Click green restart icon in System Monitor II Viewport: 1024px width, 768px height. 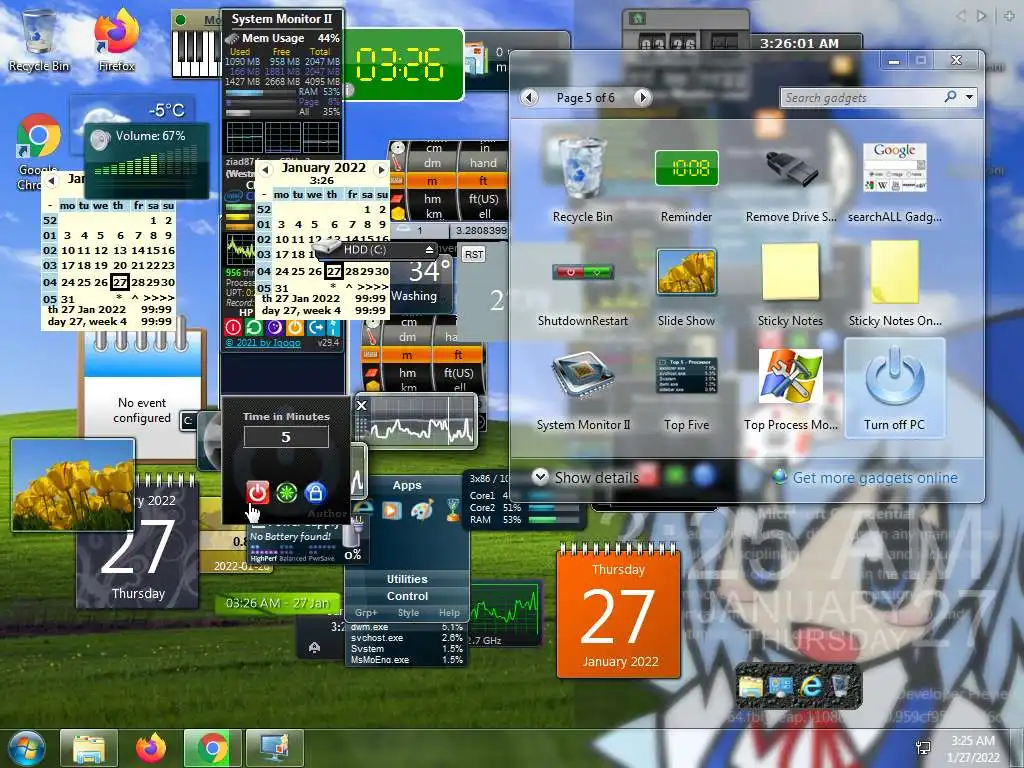(254, 327)
